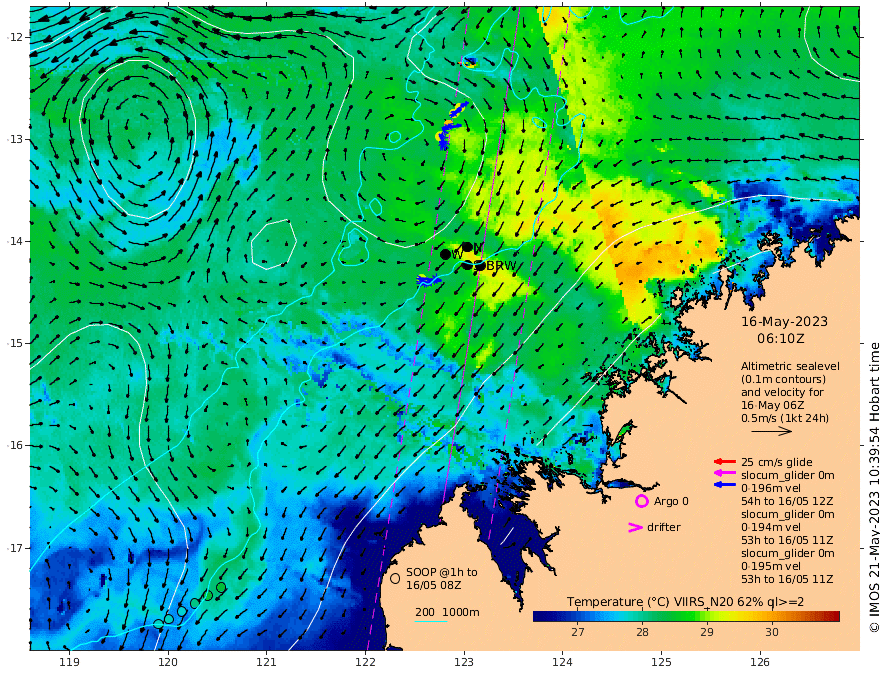
Task: Click the colorbar tick label 28
Action: [x=643, y=632]
